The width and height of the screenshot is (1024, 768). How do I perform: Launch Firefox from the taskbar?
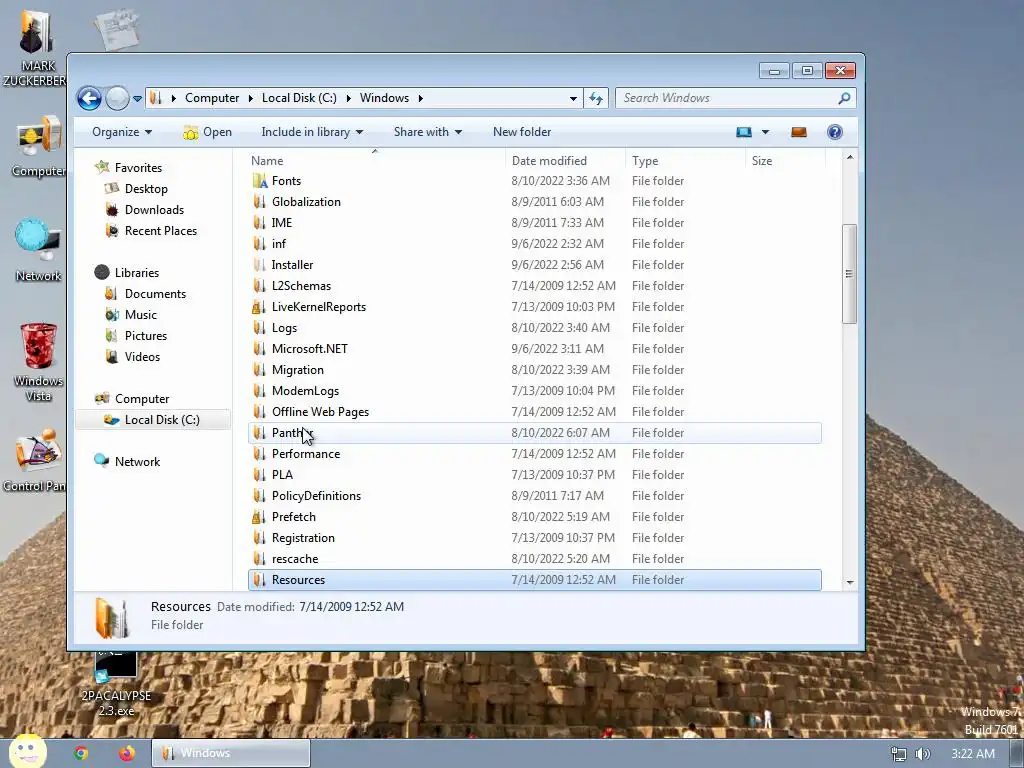point(127,753)
